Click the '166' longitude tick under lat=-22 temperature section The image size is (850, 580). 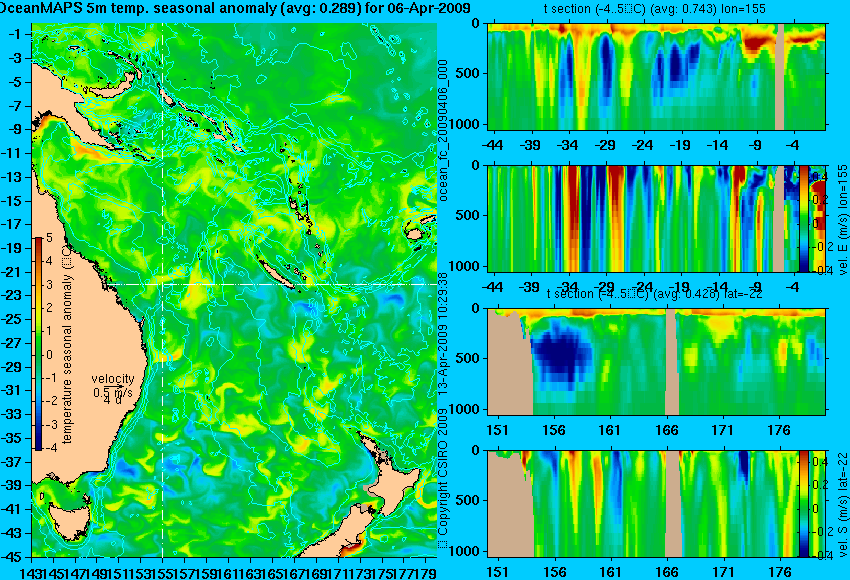pos(666,430)
